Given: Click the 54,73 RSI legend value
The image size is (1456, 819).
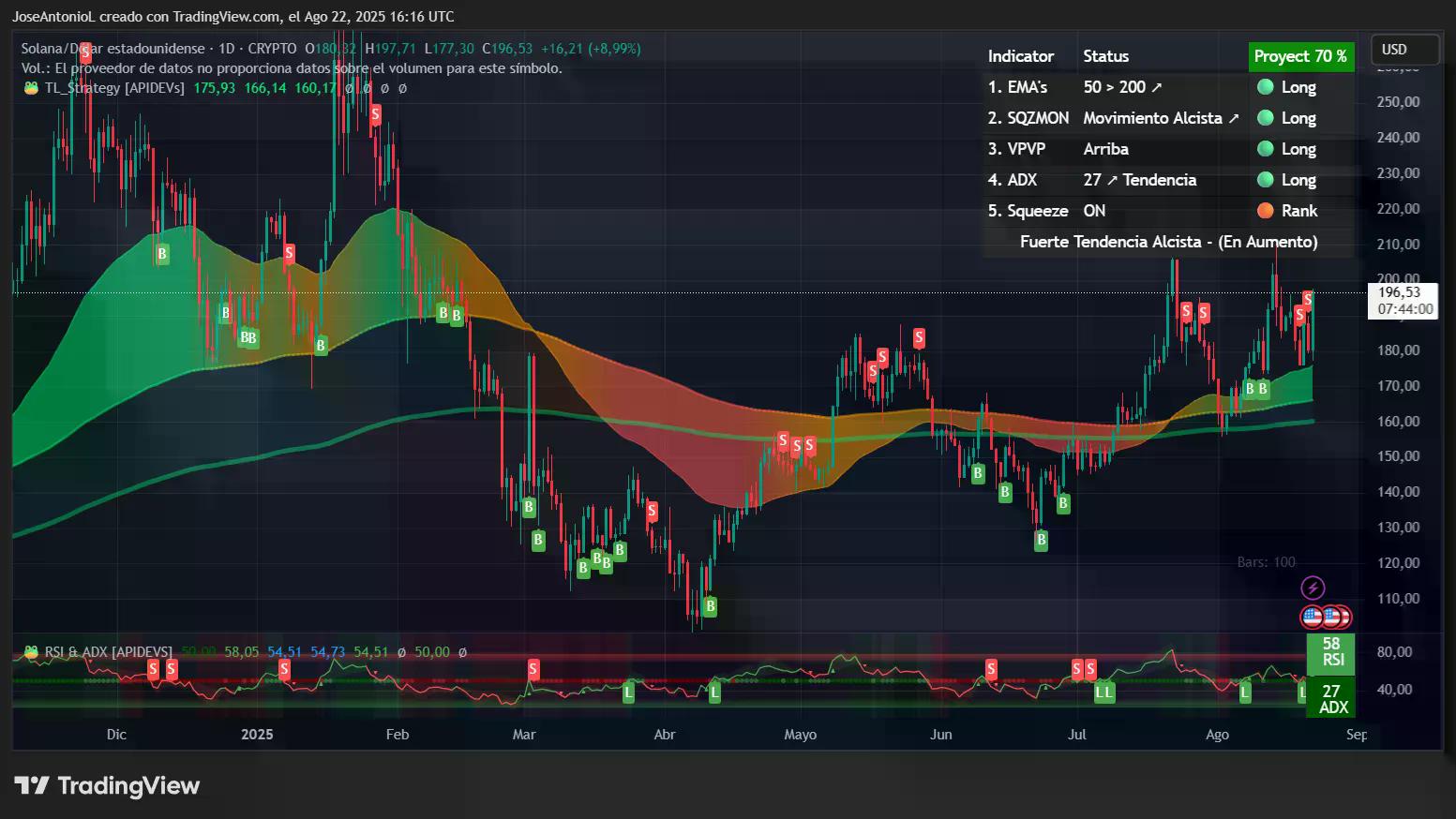Looking at the screenshot, I should [x=328, y=652].
